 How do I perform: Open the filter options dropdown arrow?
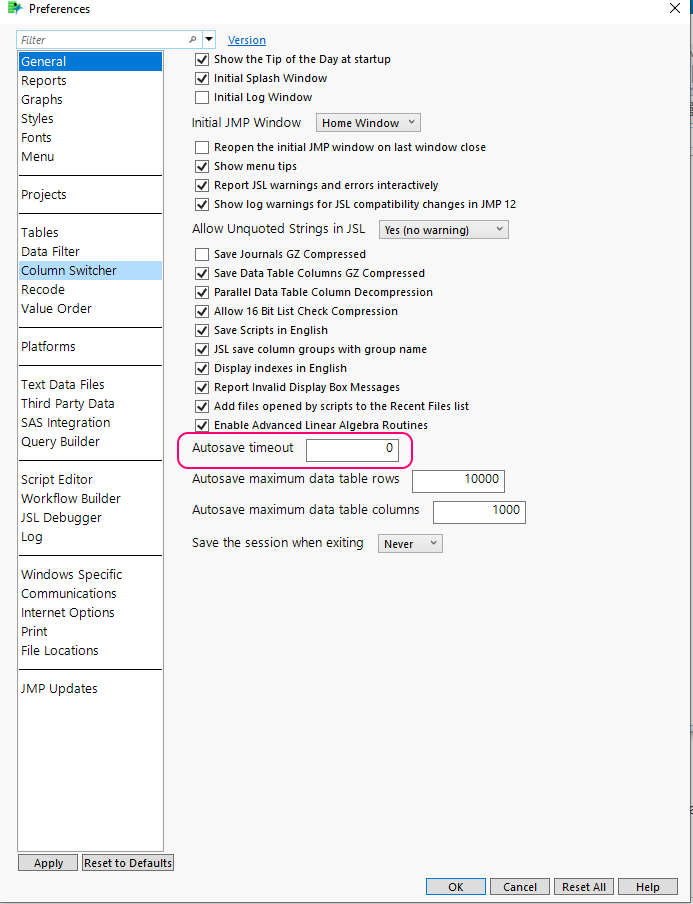click(x=209, y=40)
